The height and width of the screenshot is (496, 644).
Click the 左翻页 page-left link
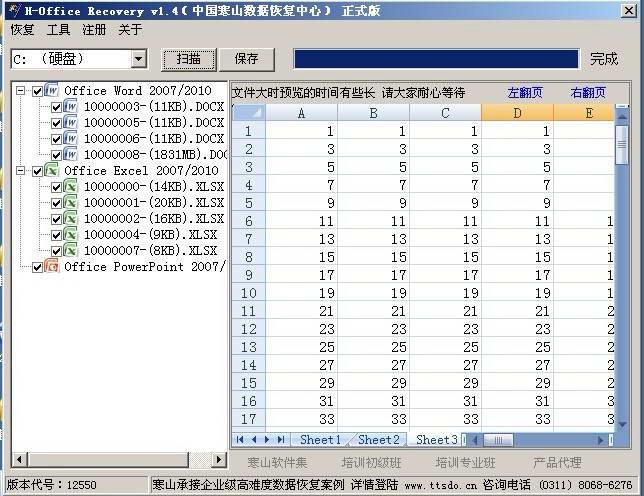tap(525, 92)
